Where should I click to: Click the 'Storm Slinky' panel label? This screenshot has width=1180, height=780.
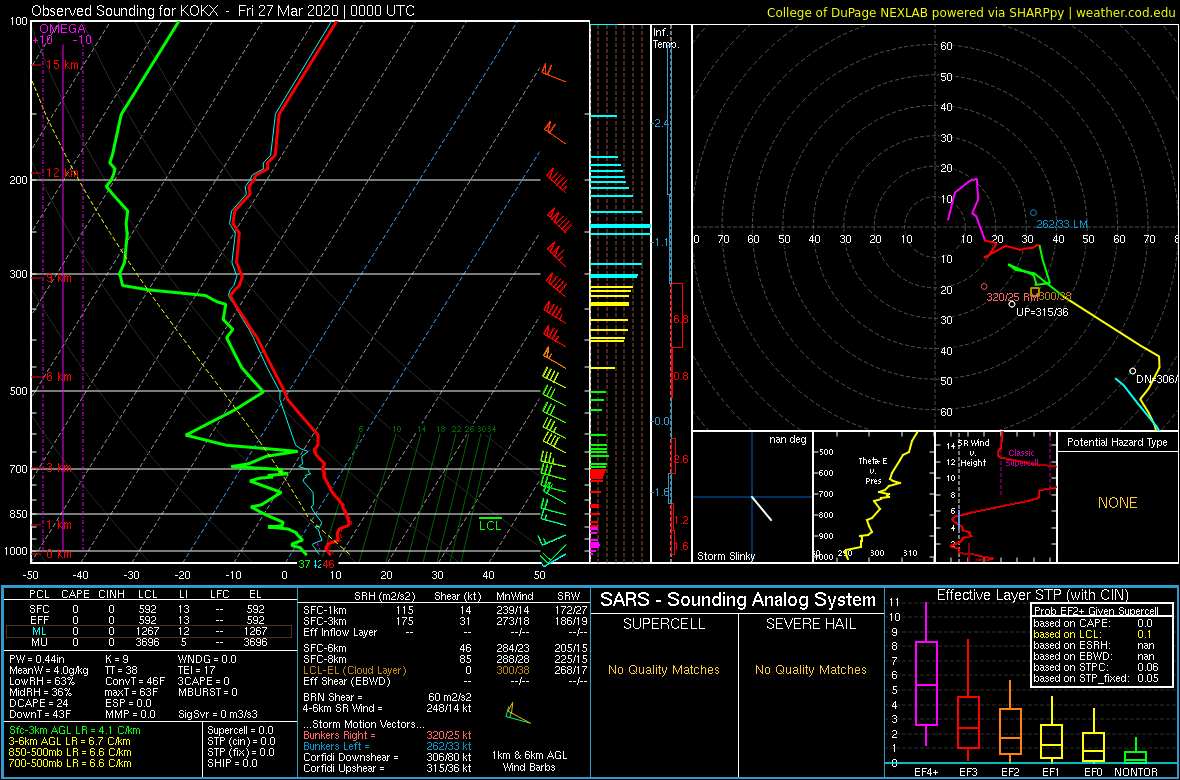[726, 556]
